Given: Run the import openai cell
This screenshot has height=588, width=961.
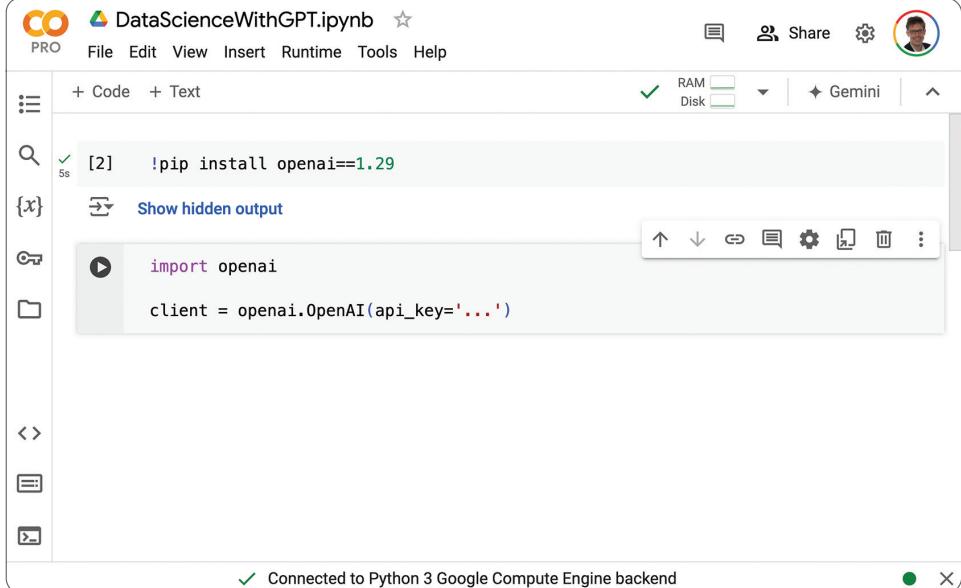Looking at the screenshot, I should [x=101, y=267].
